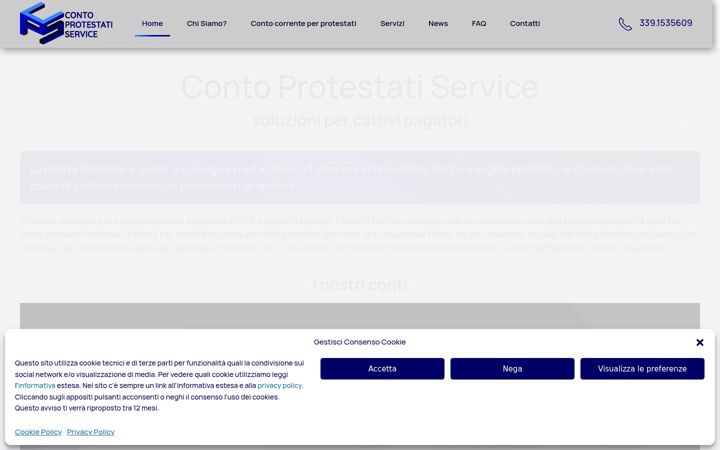Screen dimensions: 720x450
Task: Accept cookies with the Accetta button
Action: pos(382,369)
